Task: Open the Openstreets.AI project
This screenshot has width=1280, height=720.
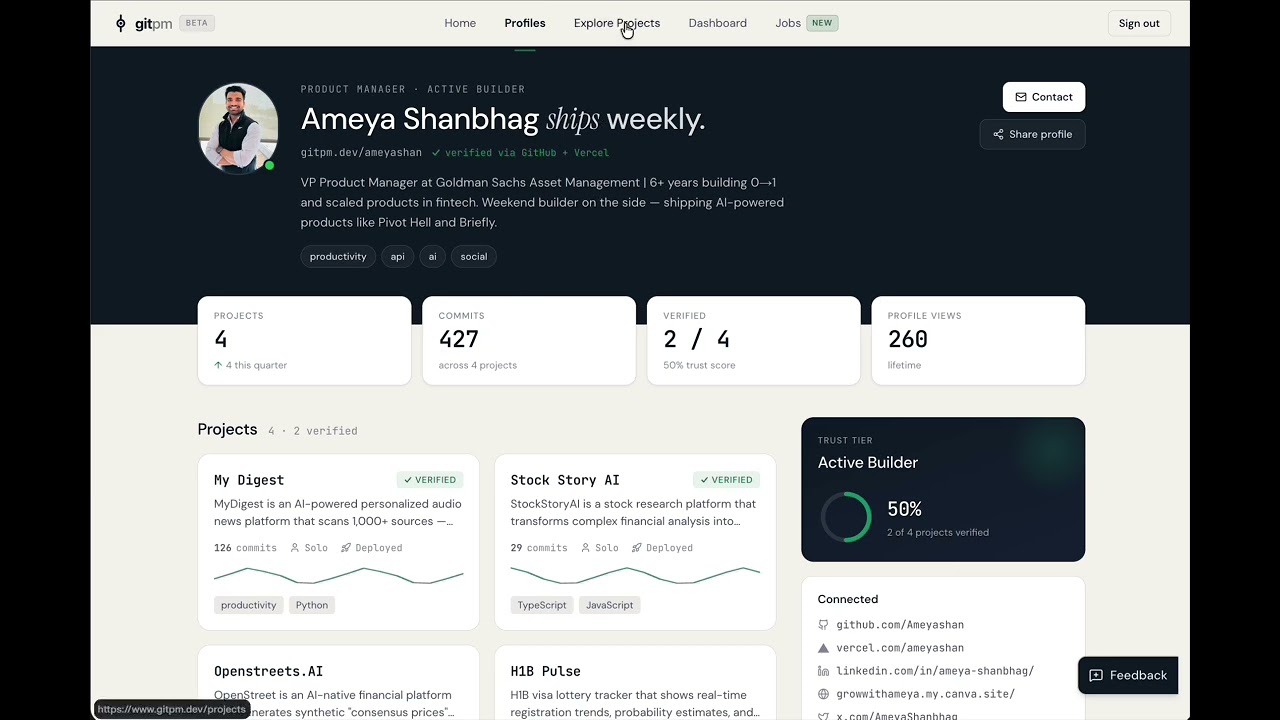Action: pos(268,671)
